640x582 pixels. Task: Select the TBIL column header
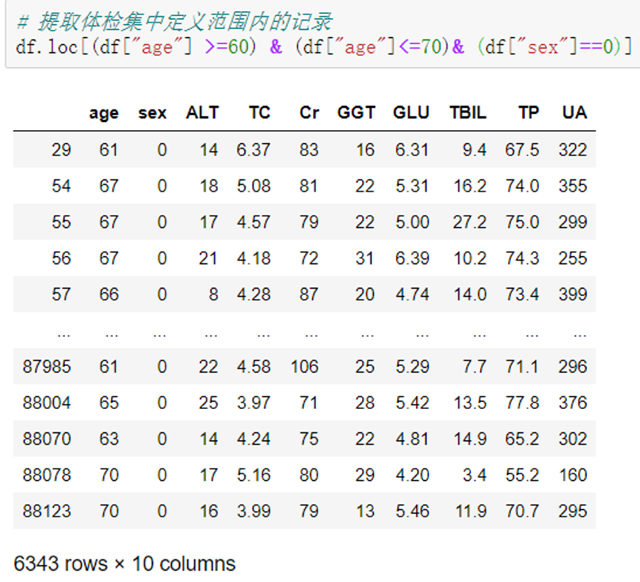pos(468,113)
